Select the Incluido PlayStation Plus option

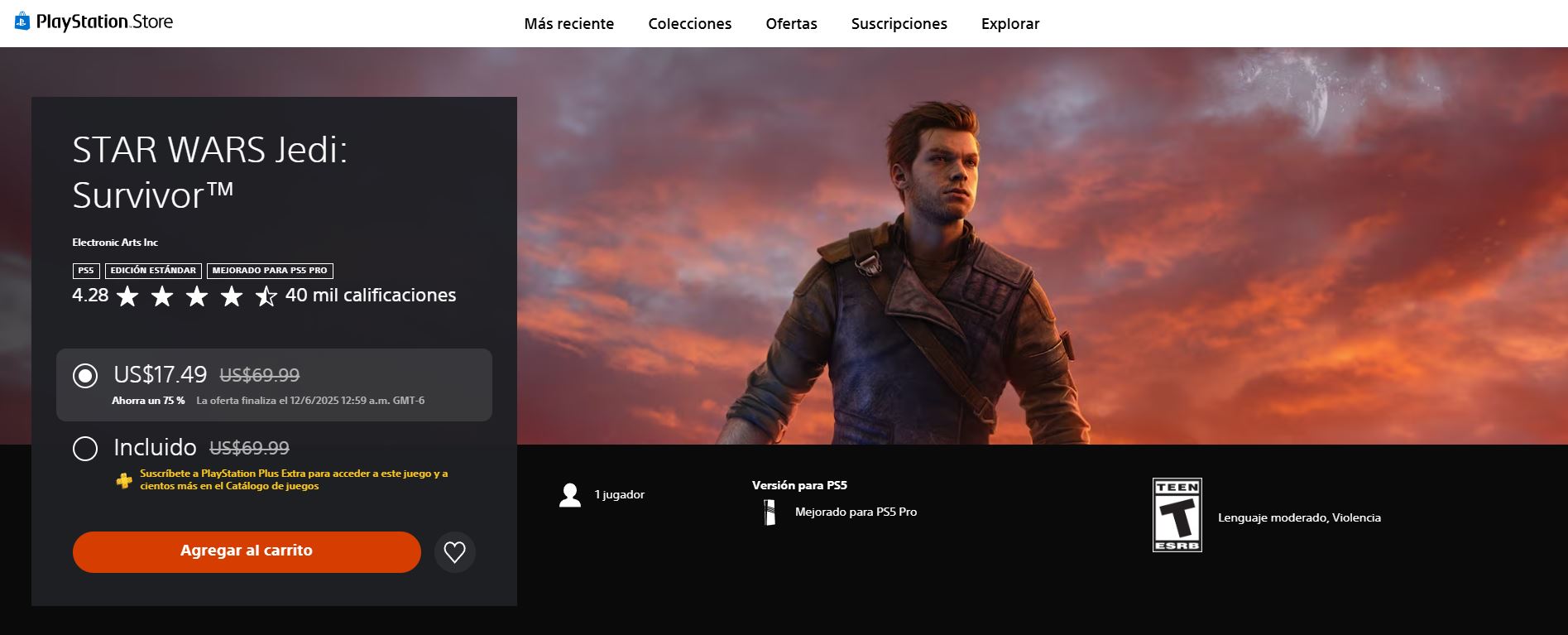tap(85, 449)
